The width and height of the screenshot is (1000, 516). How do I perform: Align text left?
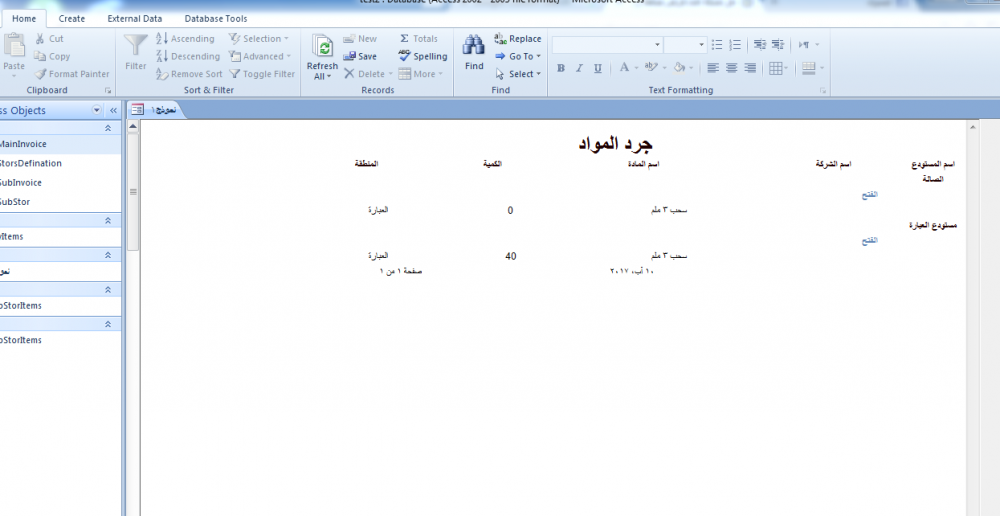[713, 68]
